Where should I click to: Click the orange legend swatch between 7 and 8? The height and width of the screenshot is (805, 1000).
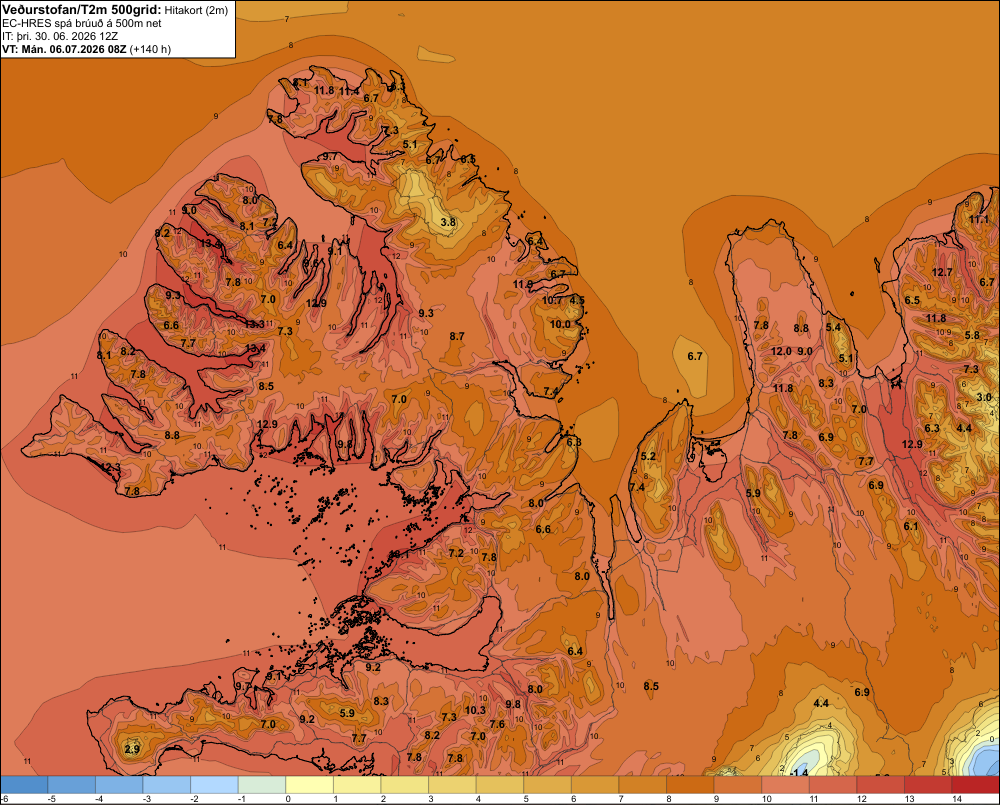[643, 785]
